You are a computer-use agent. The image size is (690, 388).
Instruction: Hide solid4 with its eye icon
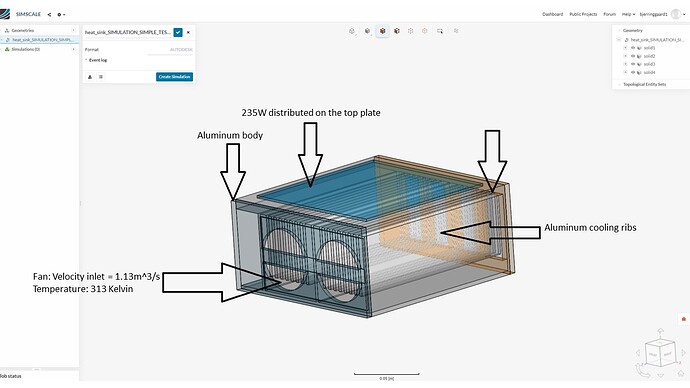pos(633,72)
